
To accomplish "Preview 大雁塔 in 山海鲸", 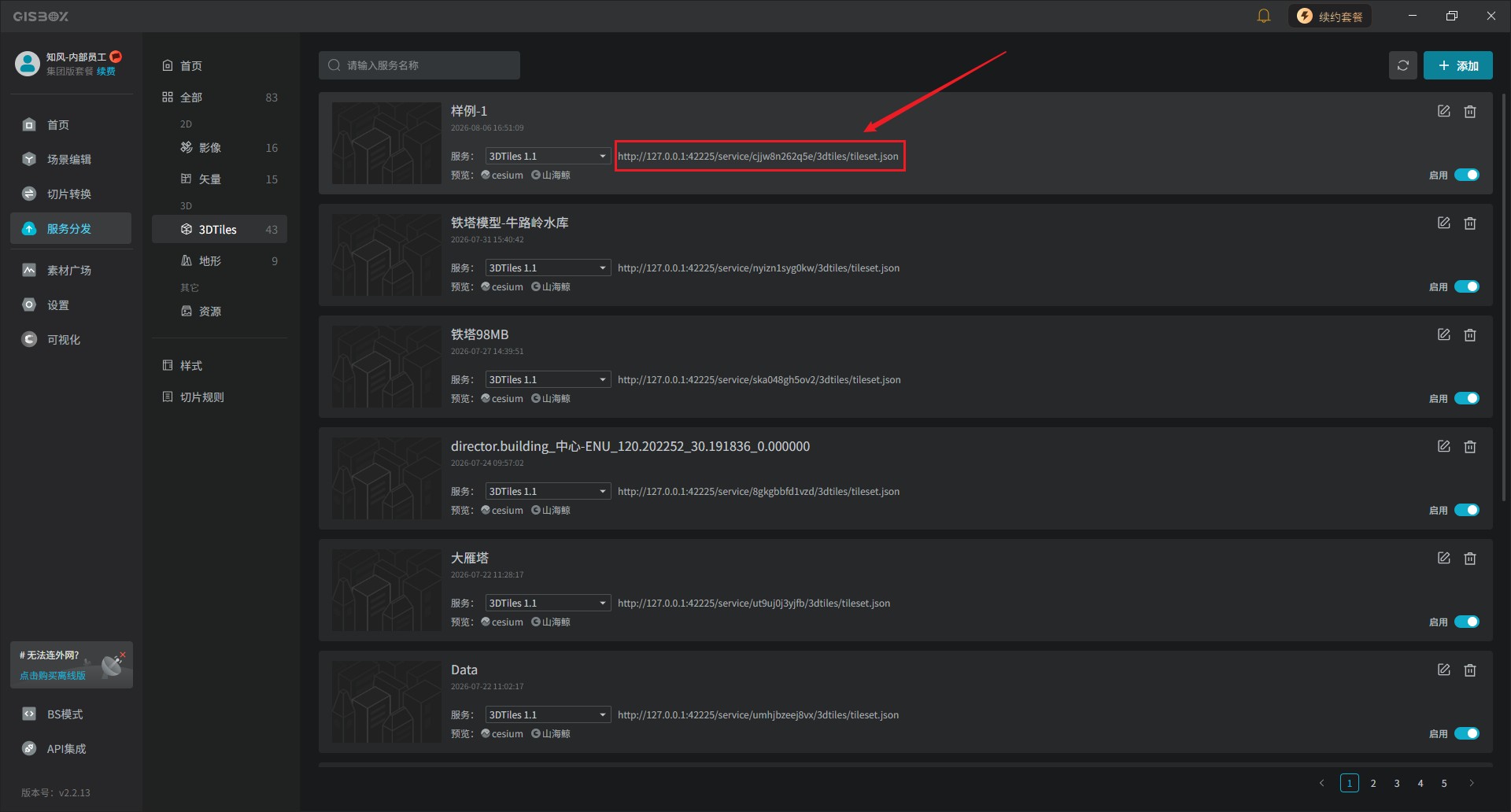I will tap(551, 622).
